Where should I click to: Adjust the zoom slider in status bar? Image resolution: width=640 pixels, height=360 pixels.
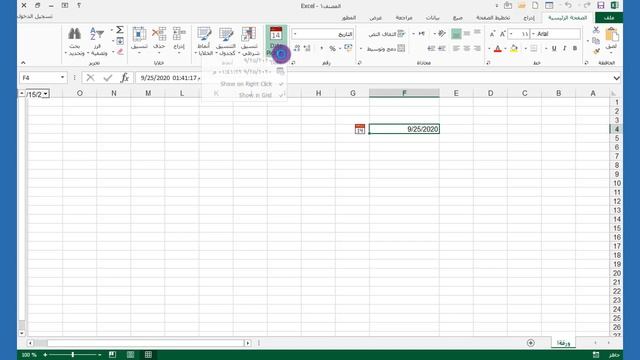[x=73, y=355]
